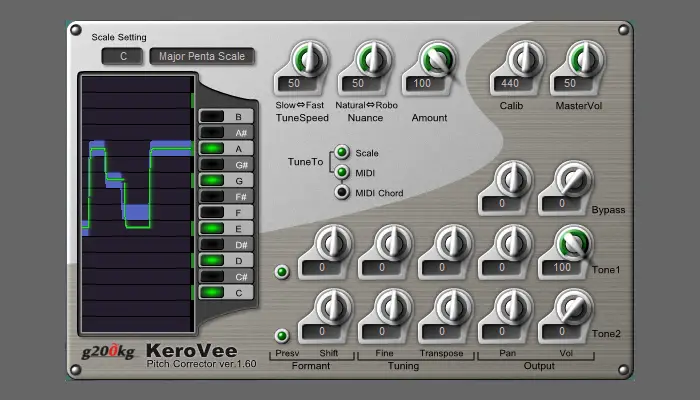Open the C root key dropdown
Viewport: 700px width, 400px height.
click(123, 56)
